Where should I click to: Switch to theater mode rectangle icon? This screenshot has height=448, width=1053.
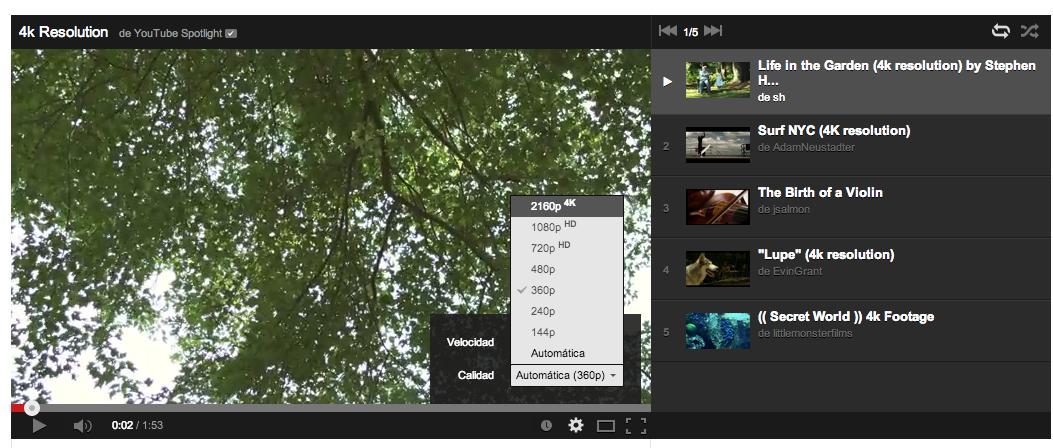(x=606, y=426)
